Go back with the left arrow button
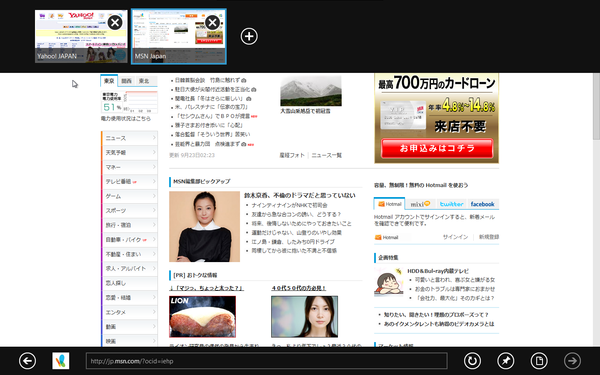 tap(28, 360)
